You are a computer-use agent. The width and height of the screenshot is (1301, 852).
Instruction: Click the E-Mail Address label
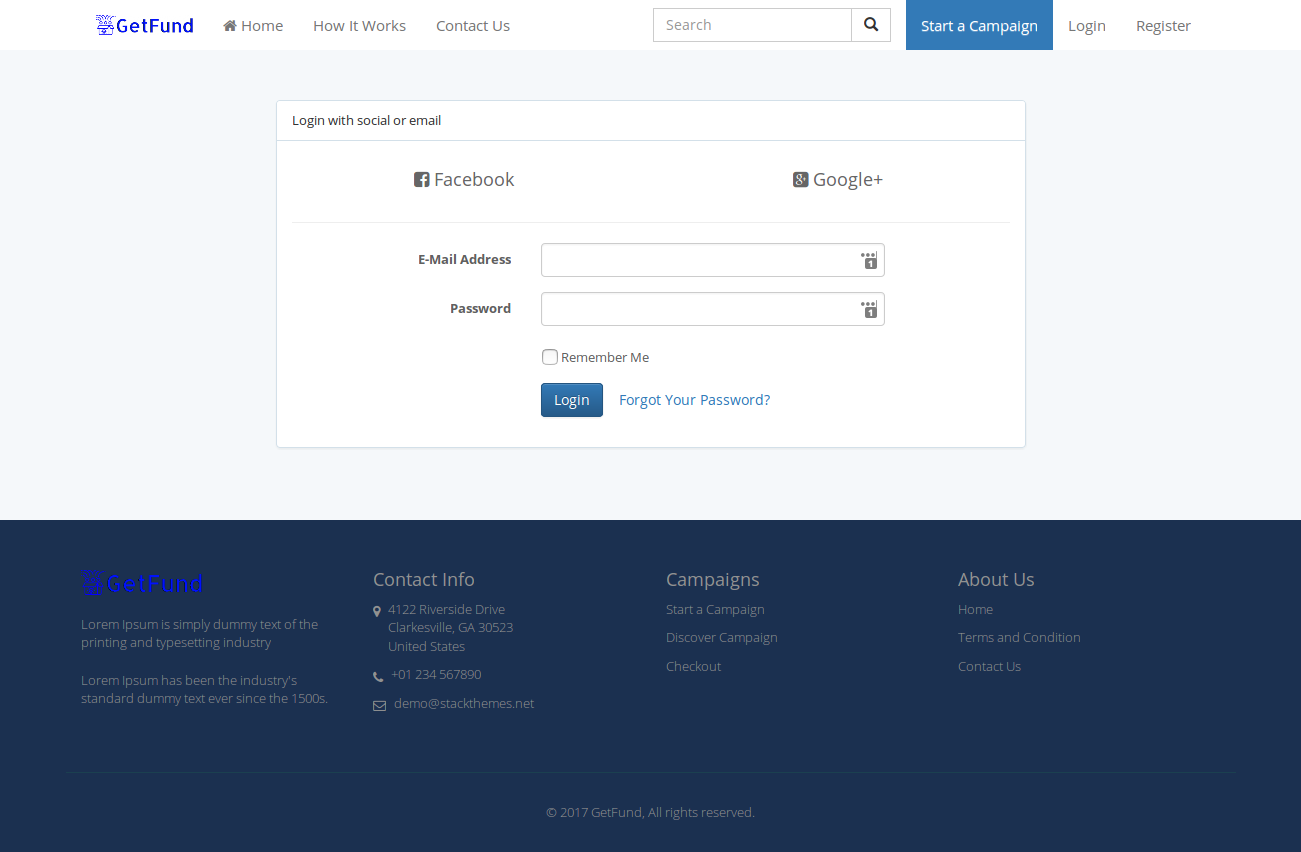[464, 260]
